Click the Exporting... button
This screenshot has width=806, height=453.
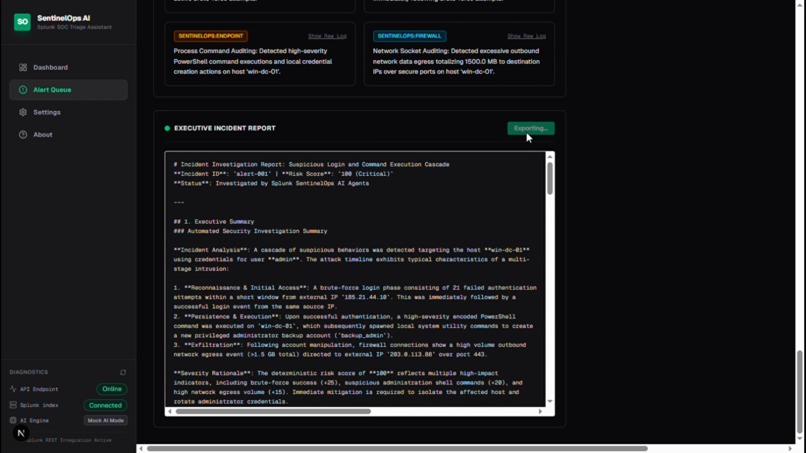pos(531,128)
